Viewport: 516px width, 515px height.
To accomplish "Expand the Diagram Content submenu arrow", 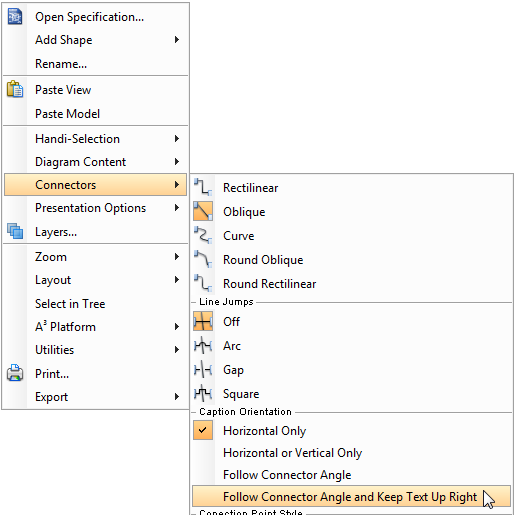I will (x=177, y=162).
